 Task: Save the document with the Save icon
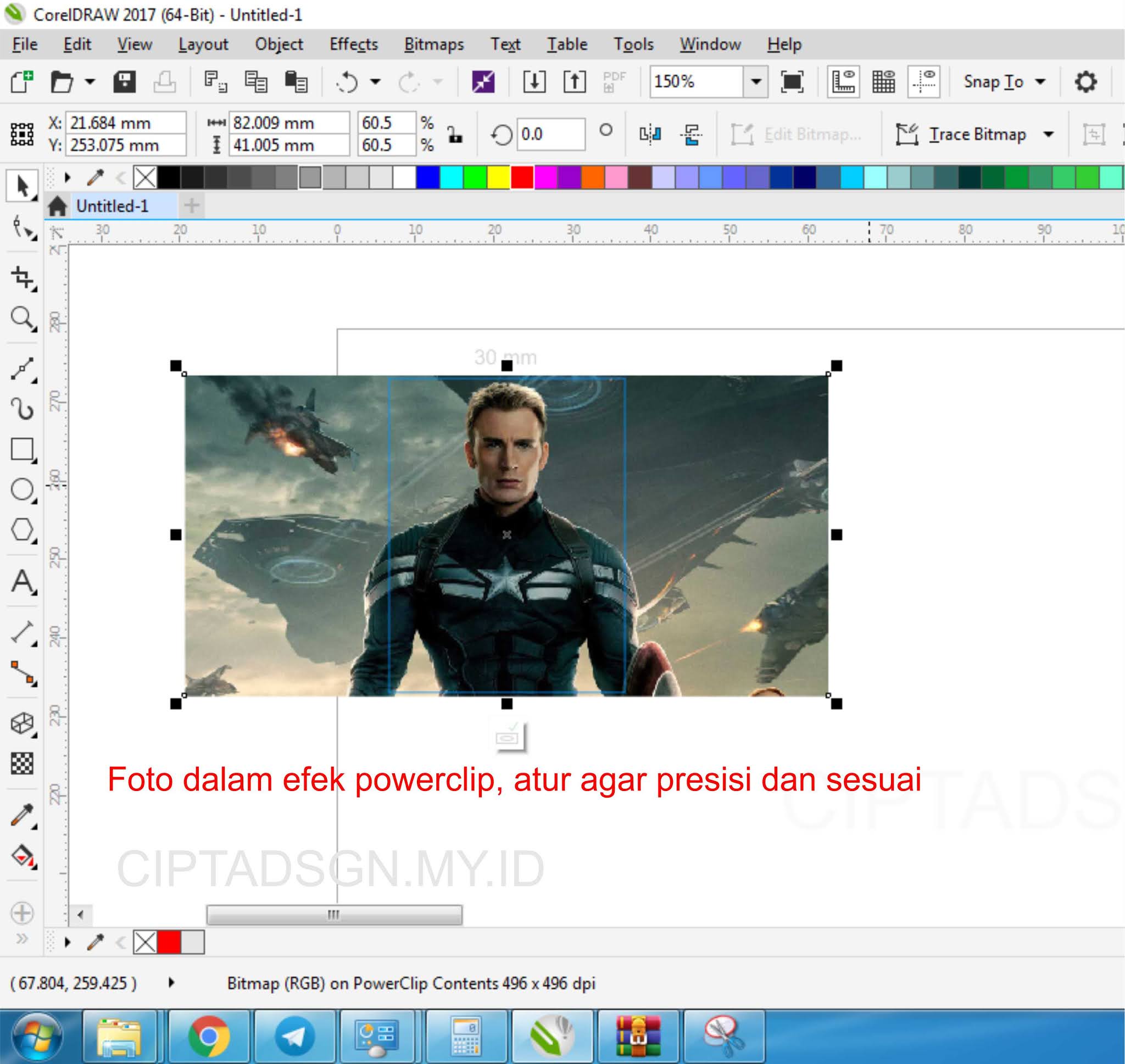point(125,81)
